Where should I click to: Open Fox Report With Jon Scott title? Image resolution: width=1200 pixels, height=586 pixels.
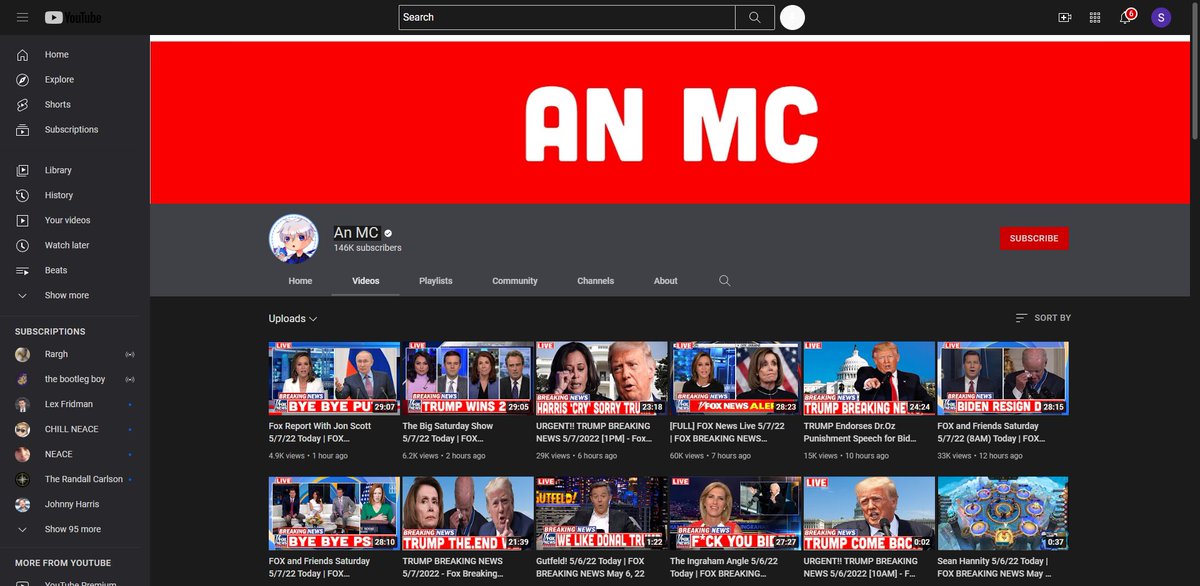coord(320,432)
